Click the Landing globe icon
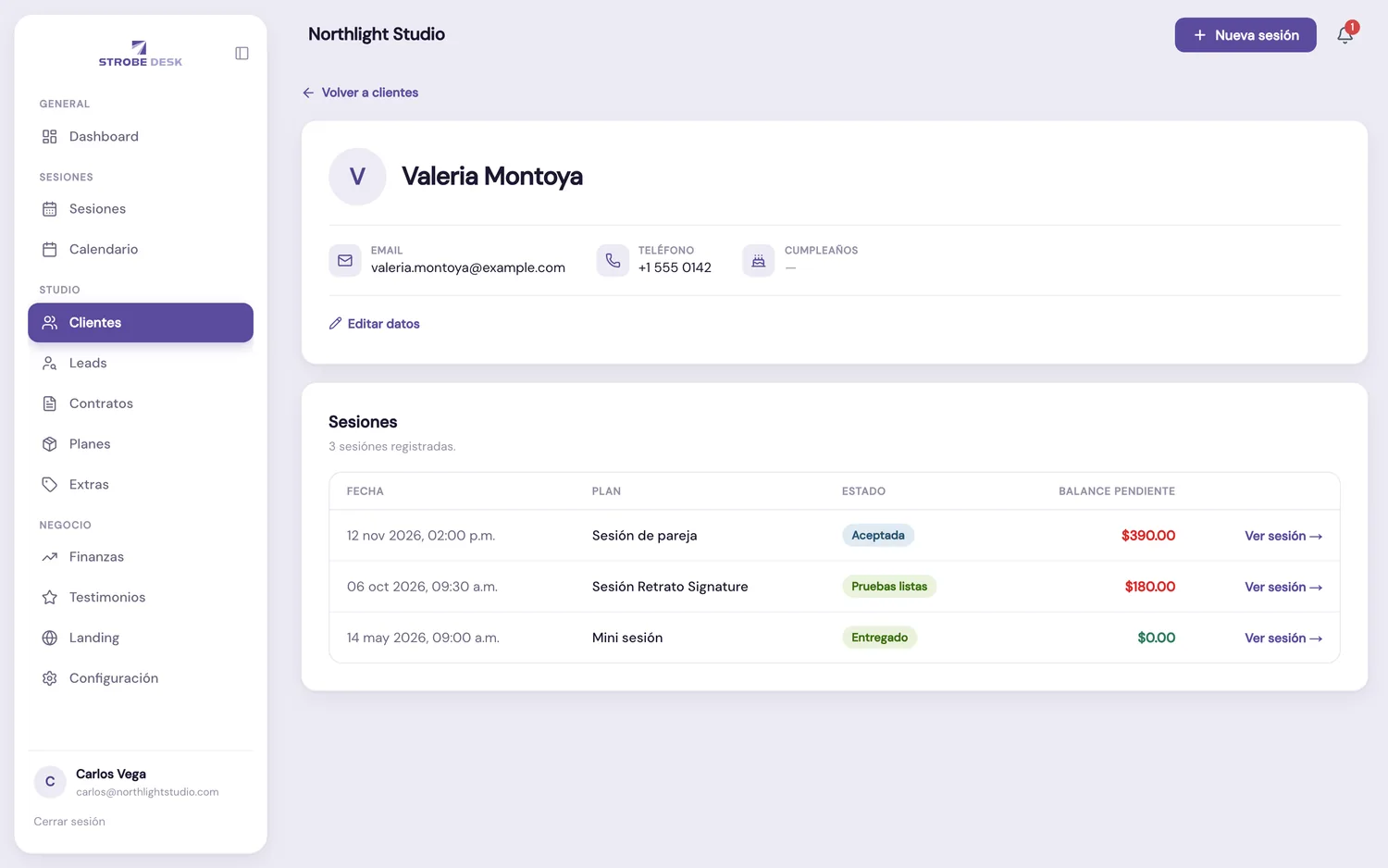Image resolution: width=1388 pixels, height=868 pixels. (50, 638)
